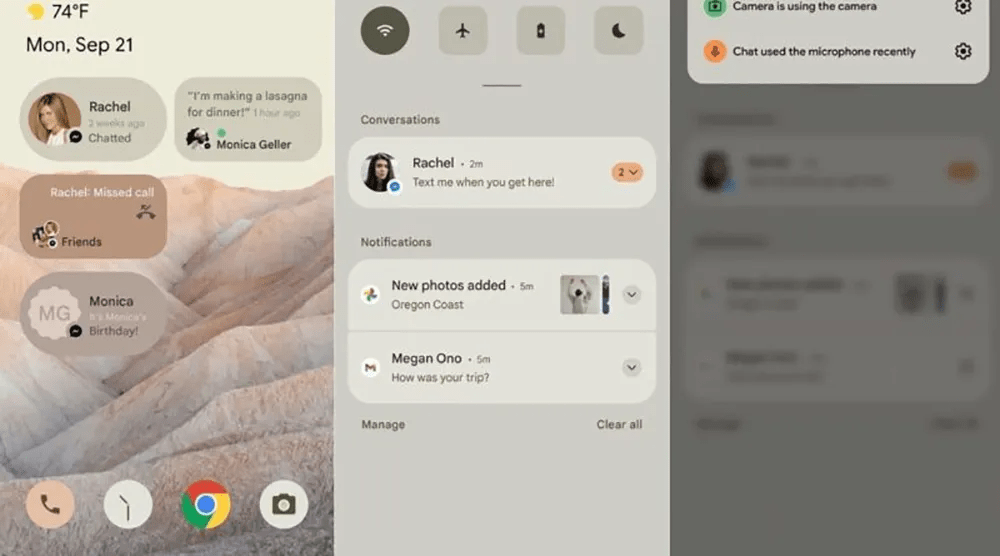Open Rachel Chatted conversation widget

[x=92, y=120]
